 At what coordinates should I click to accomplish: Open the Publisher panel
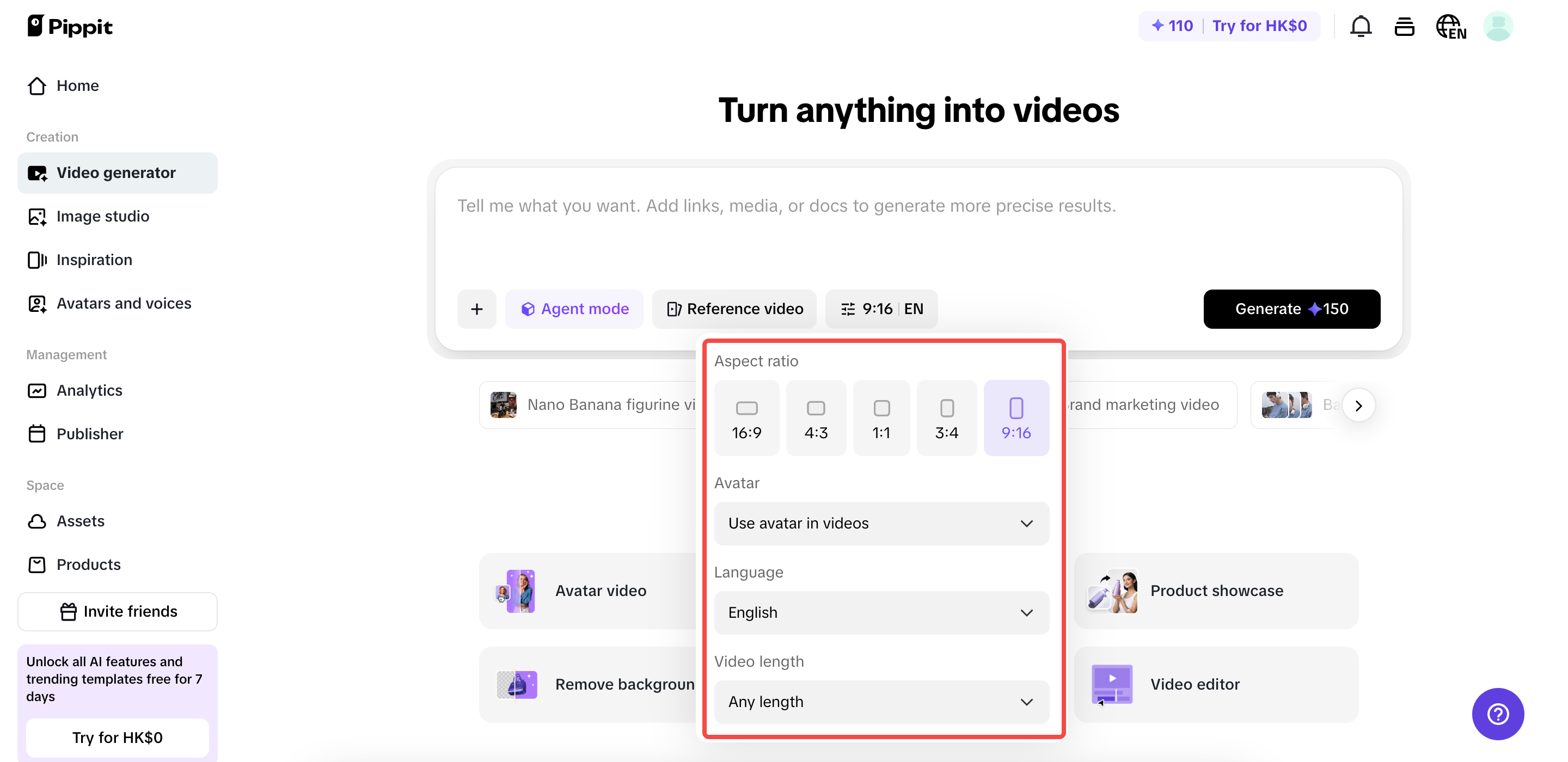click(x=90, y=434)
